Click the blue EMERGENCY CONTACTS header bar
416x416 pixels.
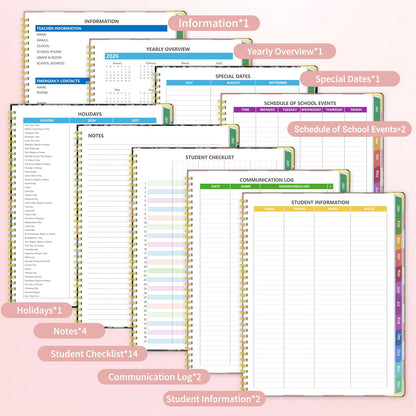pos(63,81)
